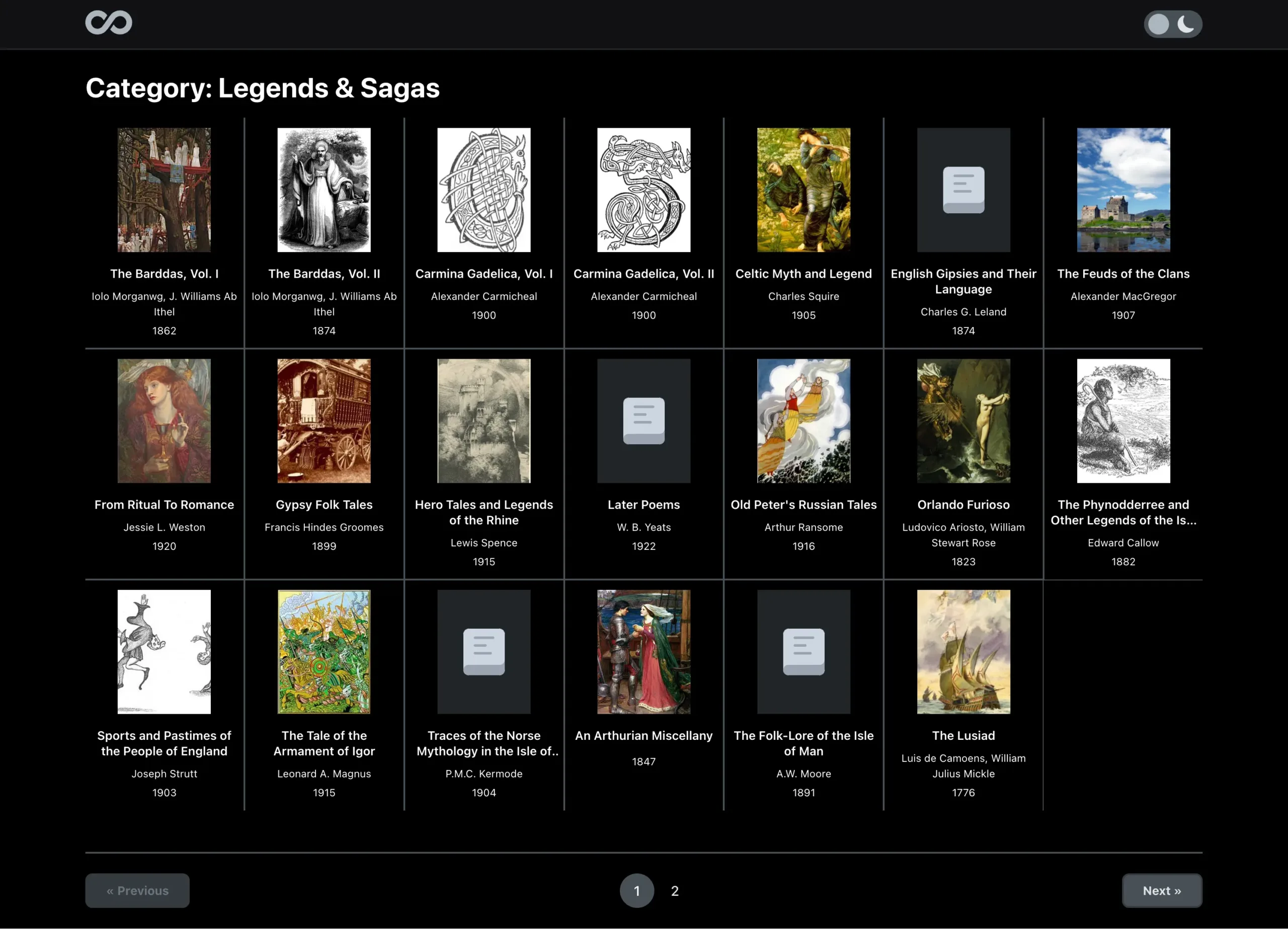Click author text A.W. Moore

[803, 774]
